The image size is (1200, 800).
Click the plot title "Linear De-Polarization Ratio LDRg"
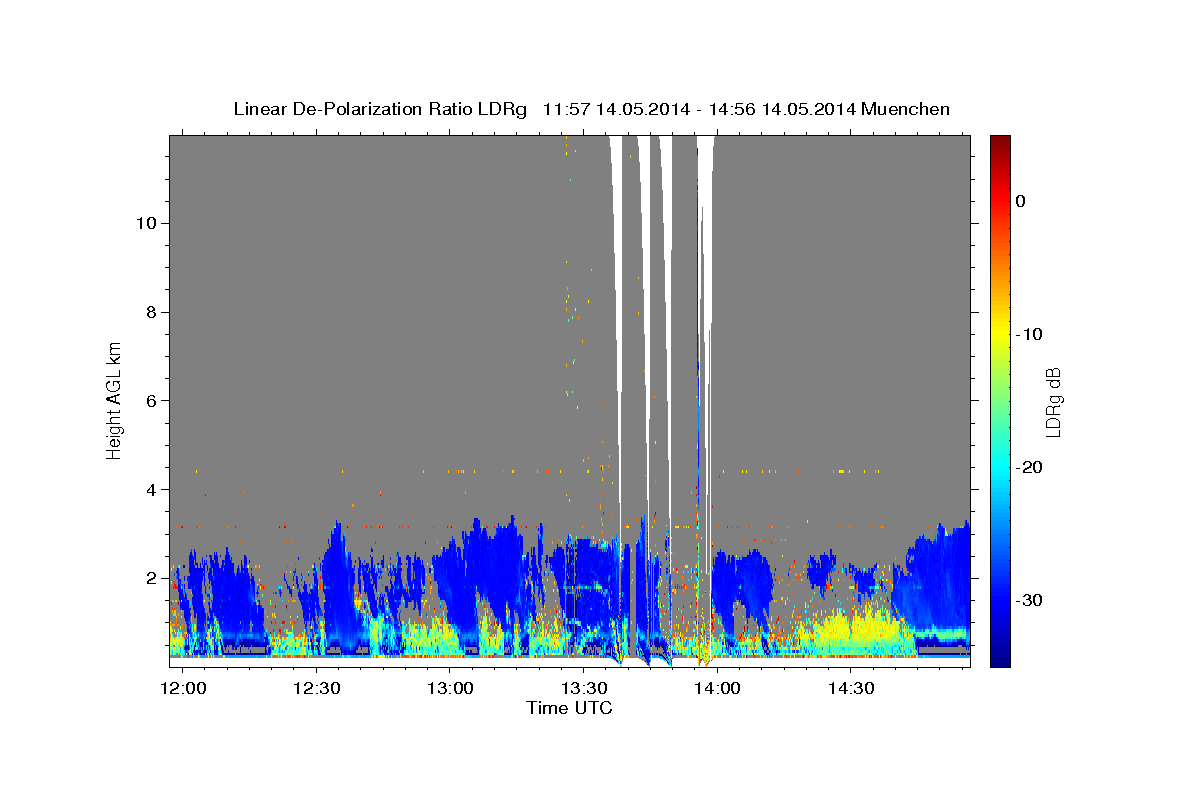(x=380, y=109)
